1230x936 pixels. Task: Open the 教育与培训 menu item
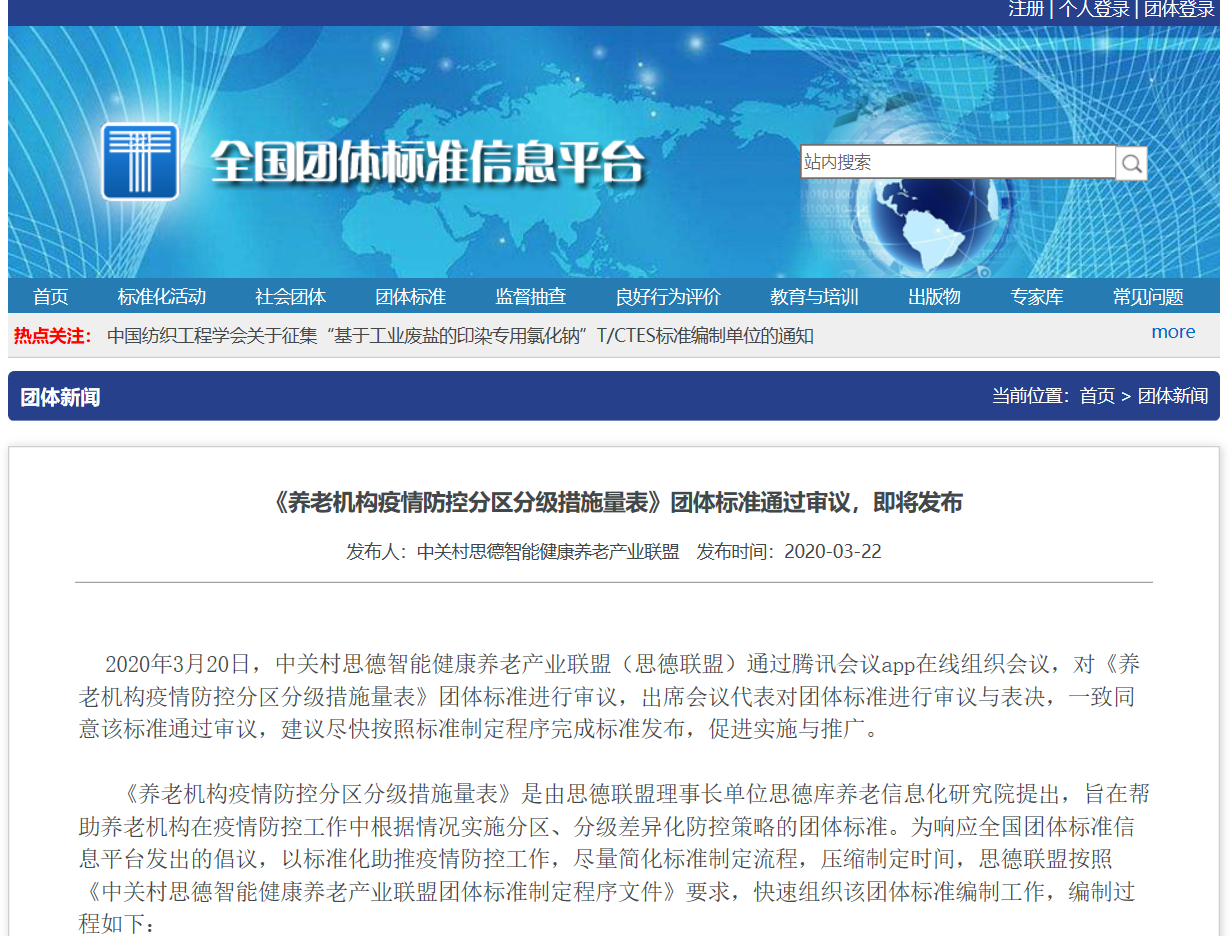tap(814, 296)
